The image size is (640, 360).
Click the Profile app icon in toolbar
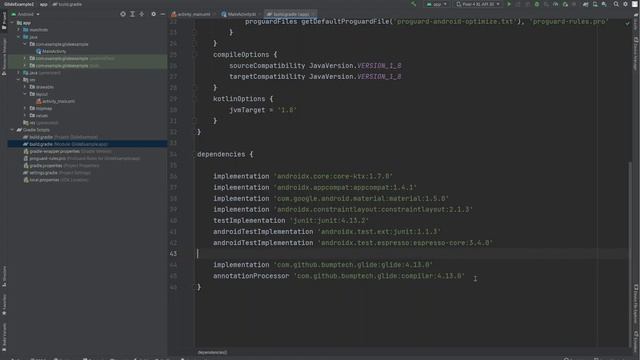(556, 4)
